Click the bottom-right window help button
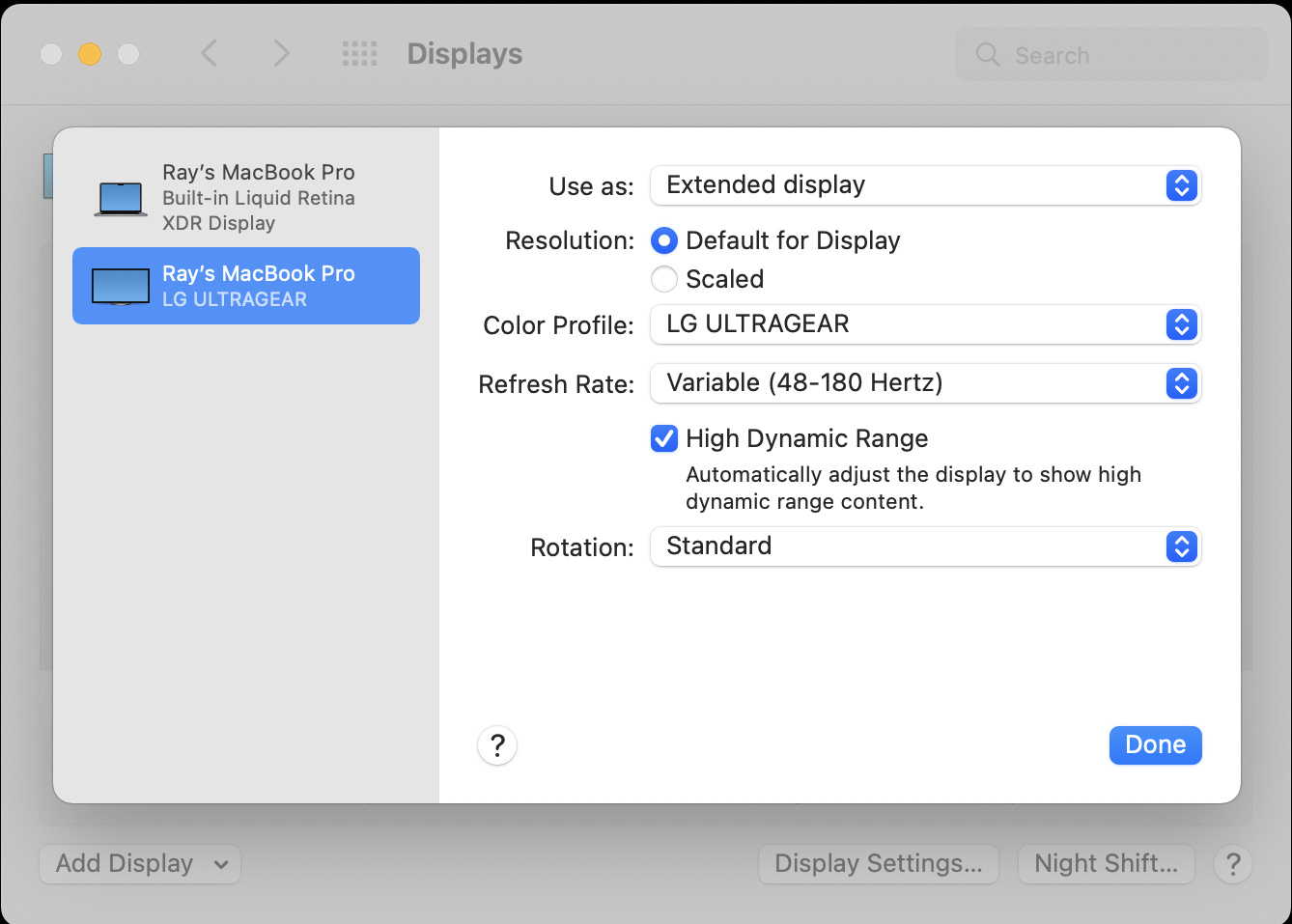Image resolution: width=1292 pixels, height=924 pixels. [1233, 864]
